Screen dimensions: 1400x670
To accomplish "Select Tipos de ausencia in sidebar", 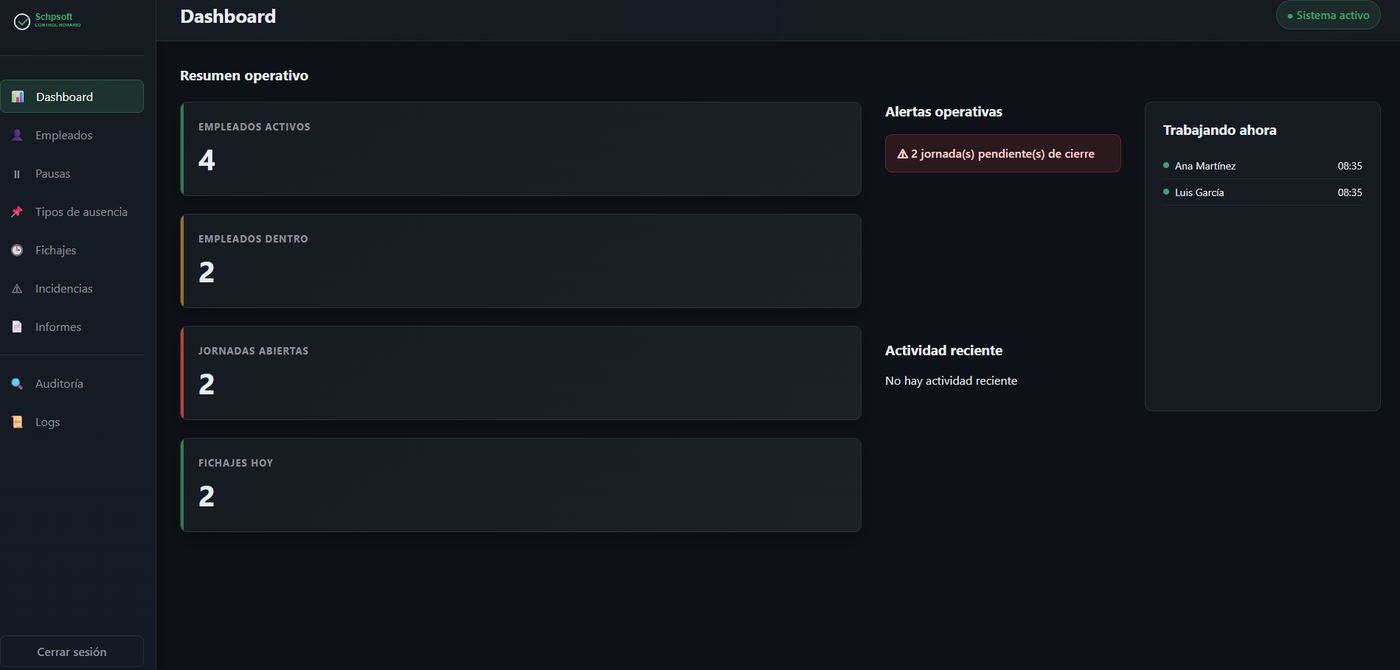I will click(x=72, y=212).
